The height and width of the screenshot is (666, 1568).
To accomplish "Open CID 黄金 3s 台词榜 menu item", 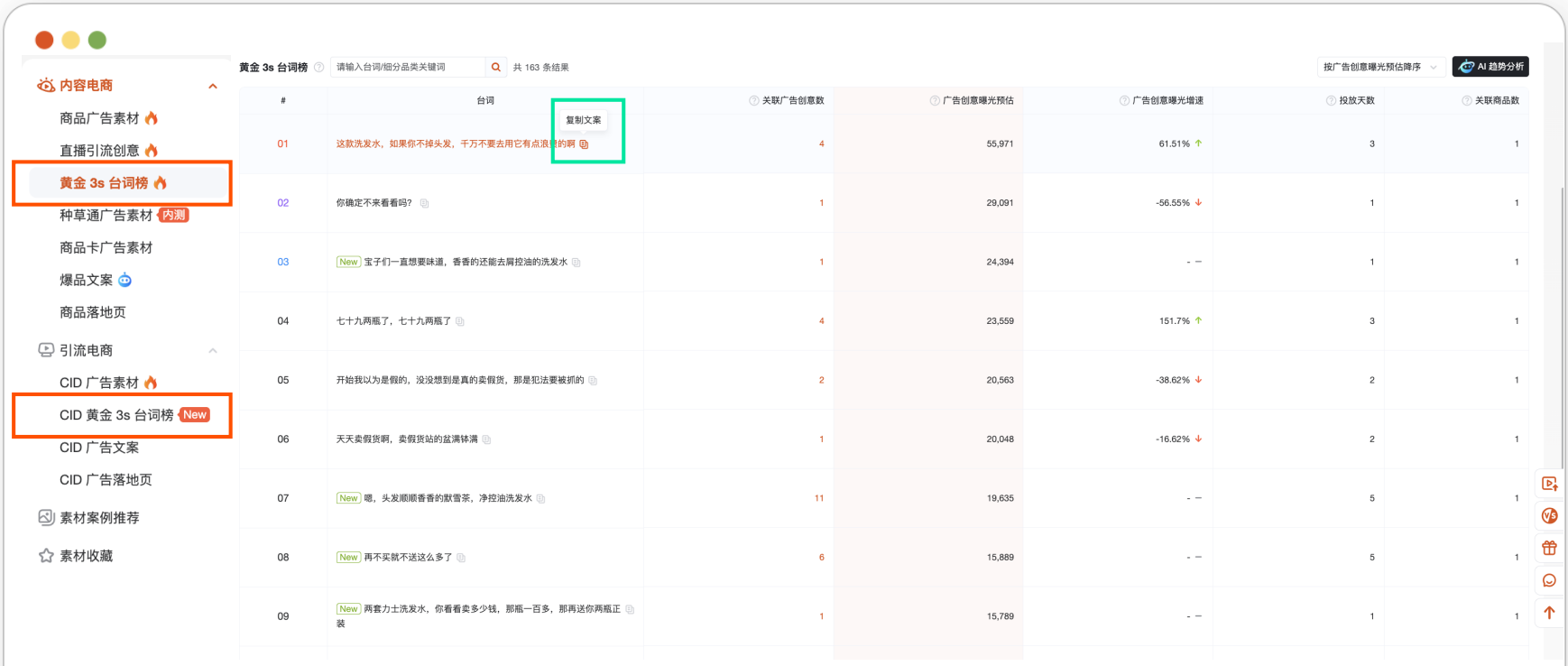I will pos(116,415).
